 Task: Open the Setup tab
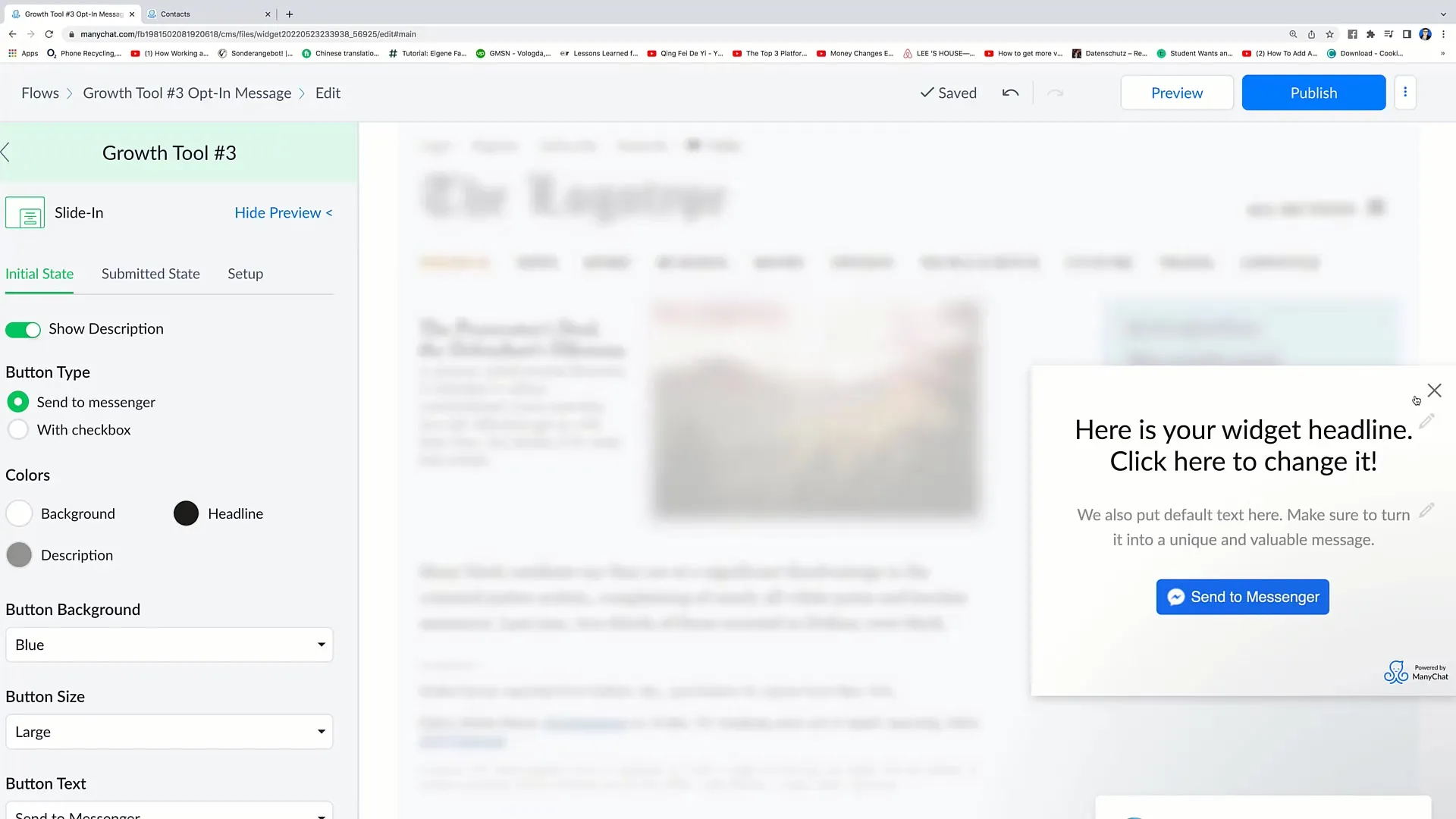click(245, 273)
